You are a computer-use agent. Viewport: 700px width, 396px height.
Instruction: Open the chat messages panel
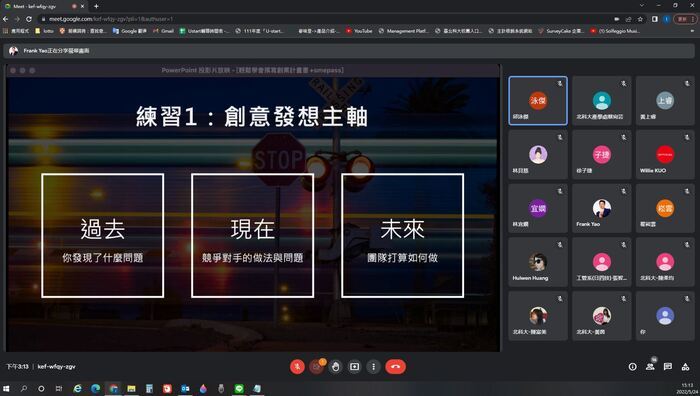click(667, 367)
